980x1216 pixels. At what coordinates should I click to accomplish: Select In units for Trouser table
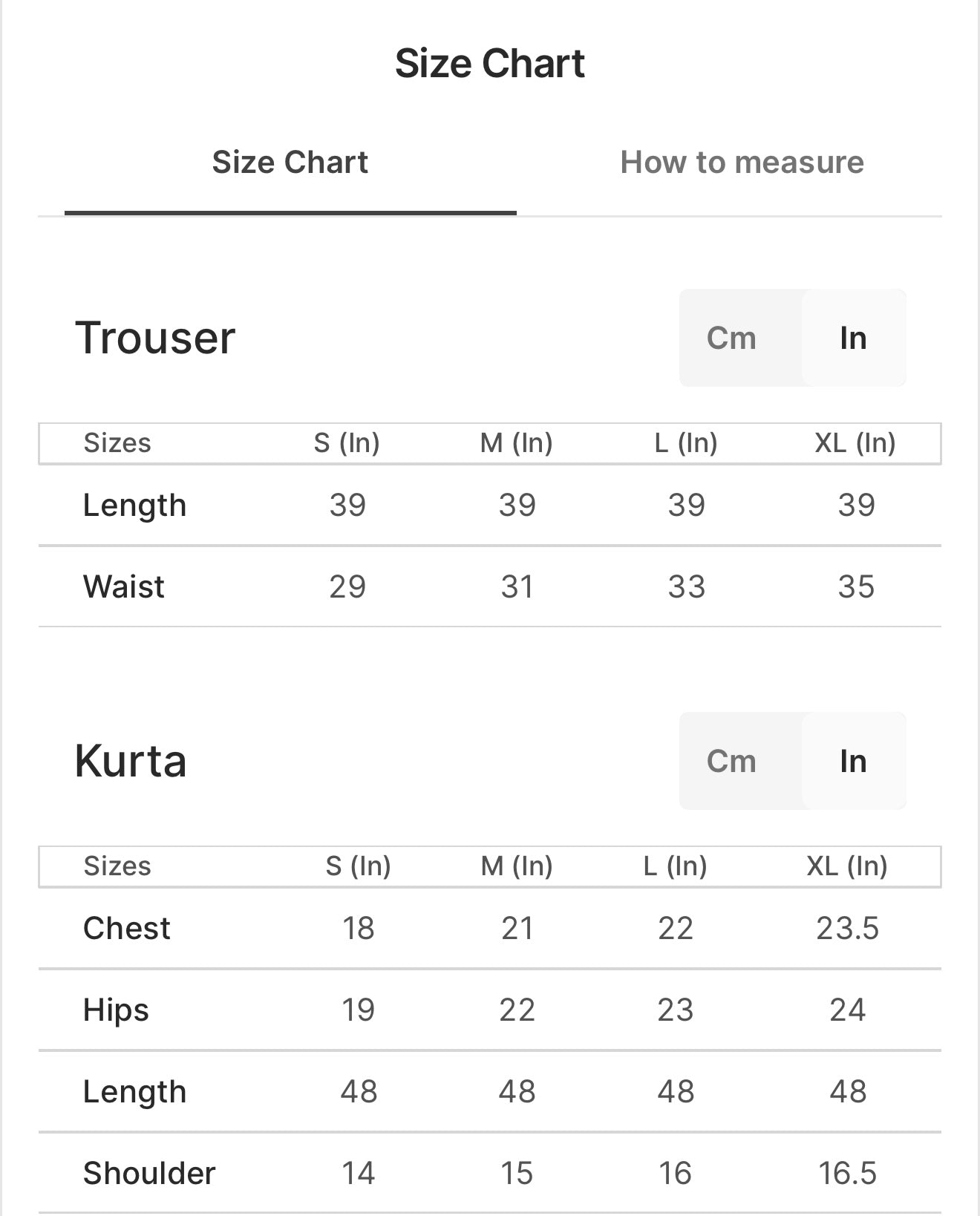coord(853,339)
